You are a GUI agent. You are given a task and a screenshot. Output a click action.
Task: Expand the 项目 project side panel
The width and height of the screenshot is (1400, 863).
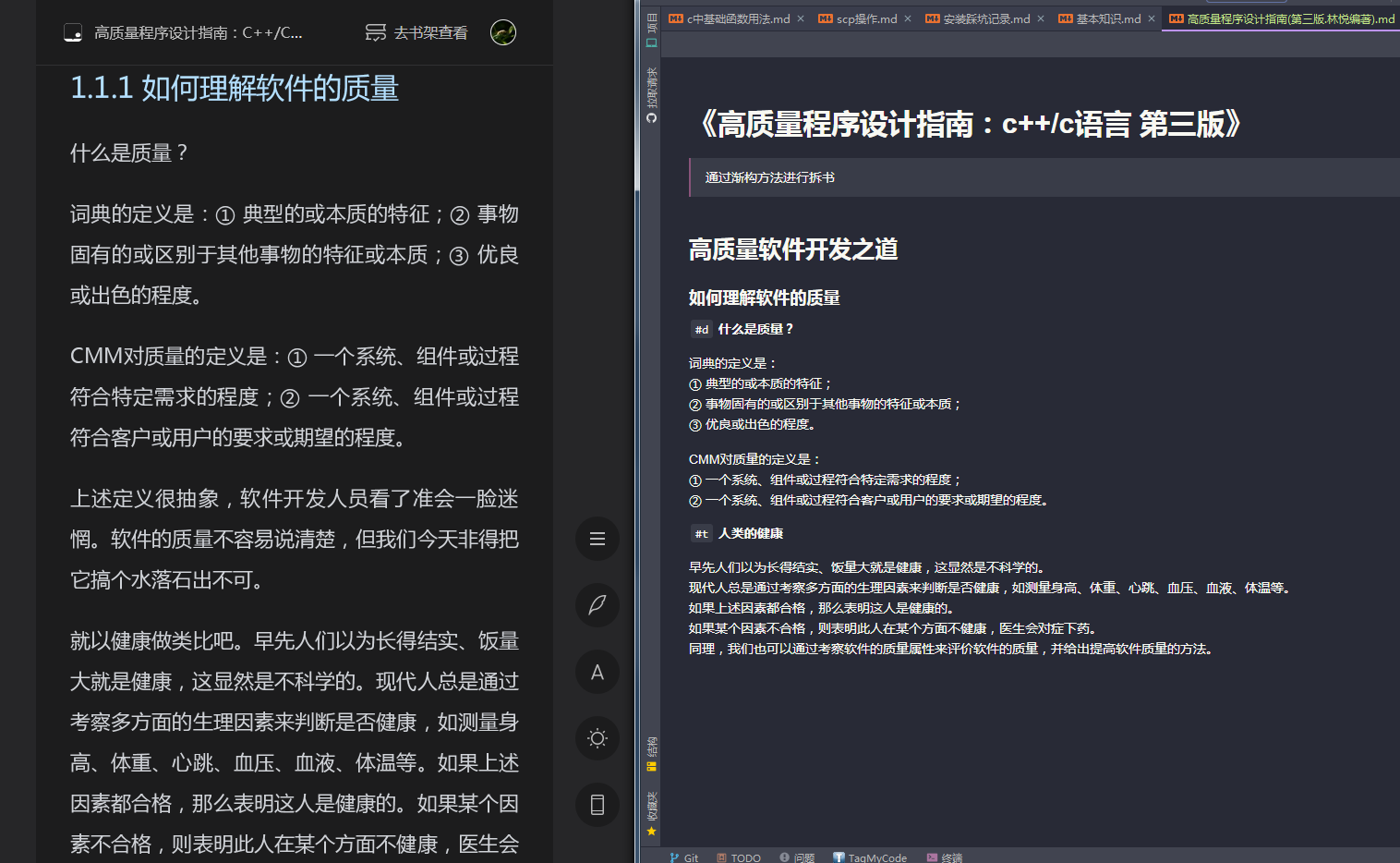tap(651, 30)
